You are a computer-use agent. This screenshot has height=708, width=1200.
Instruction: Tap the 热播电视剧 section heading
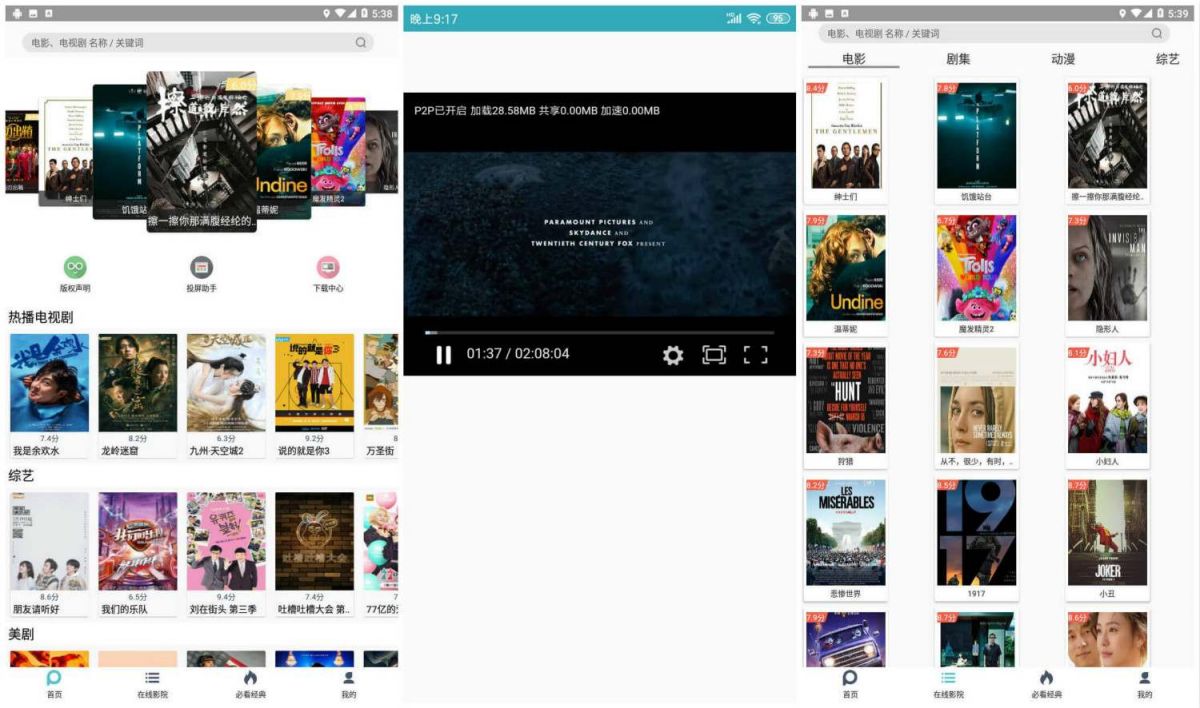tap(40, 317)
